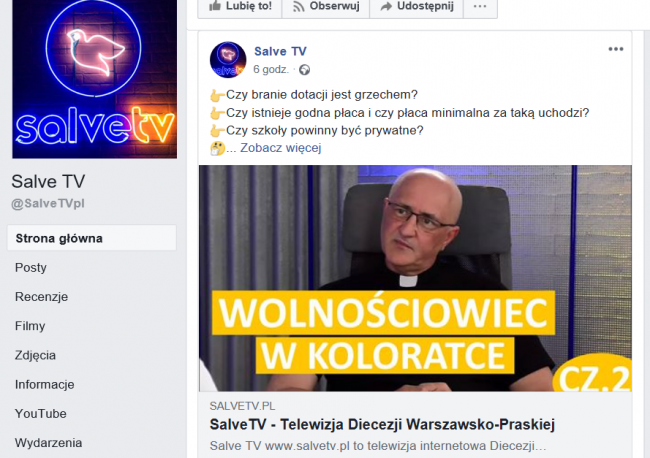Open the Zdjęcia section

35,355
